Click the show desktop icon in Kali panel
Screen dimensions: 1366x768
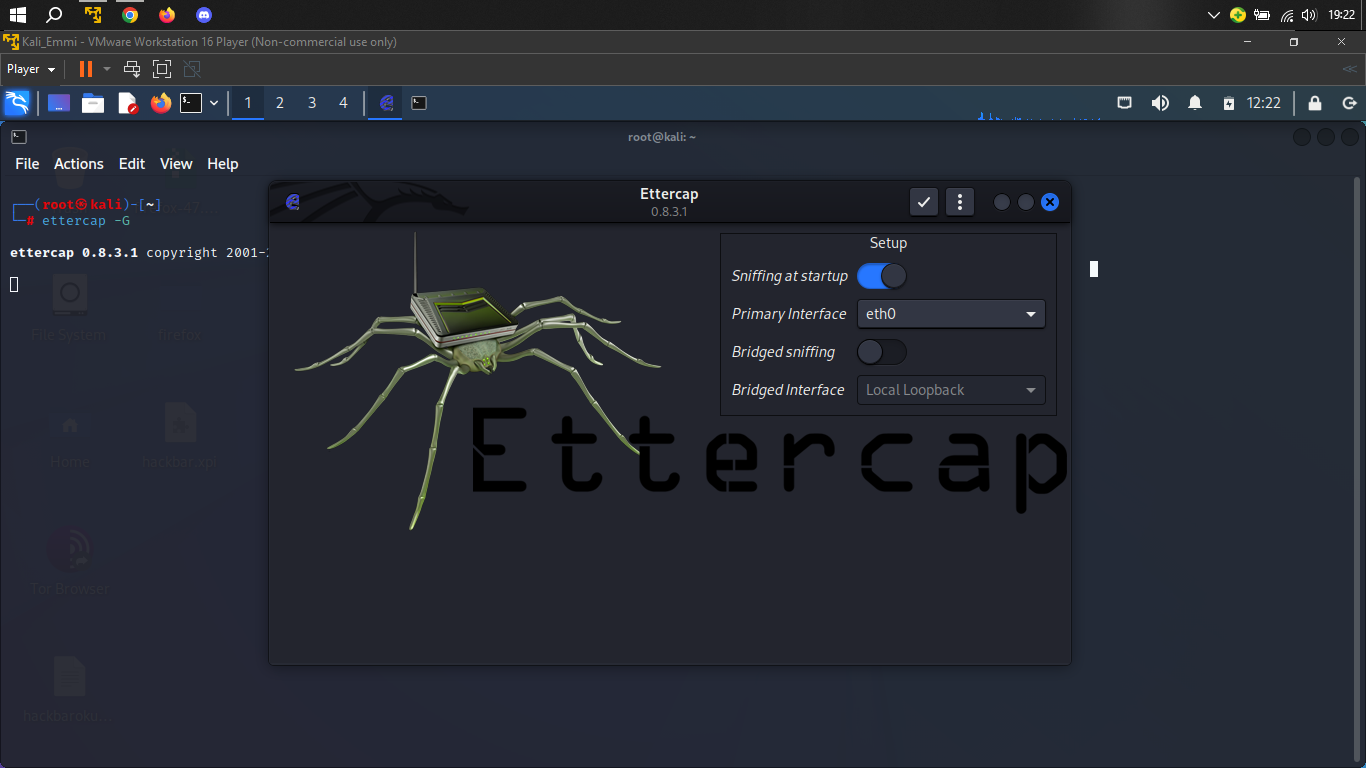pyautogui.click(x=59, y=103)
